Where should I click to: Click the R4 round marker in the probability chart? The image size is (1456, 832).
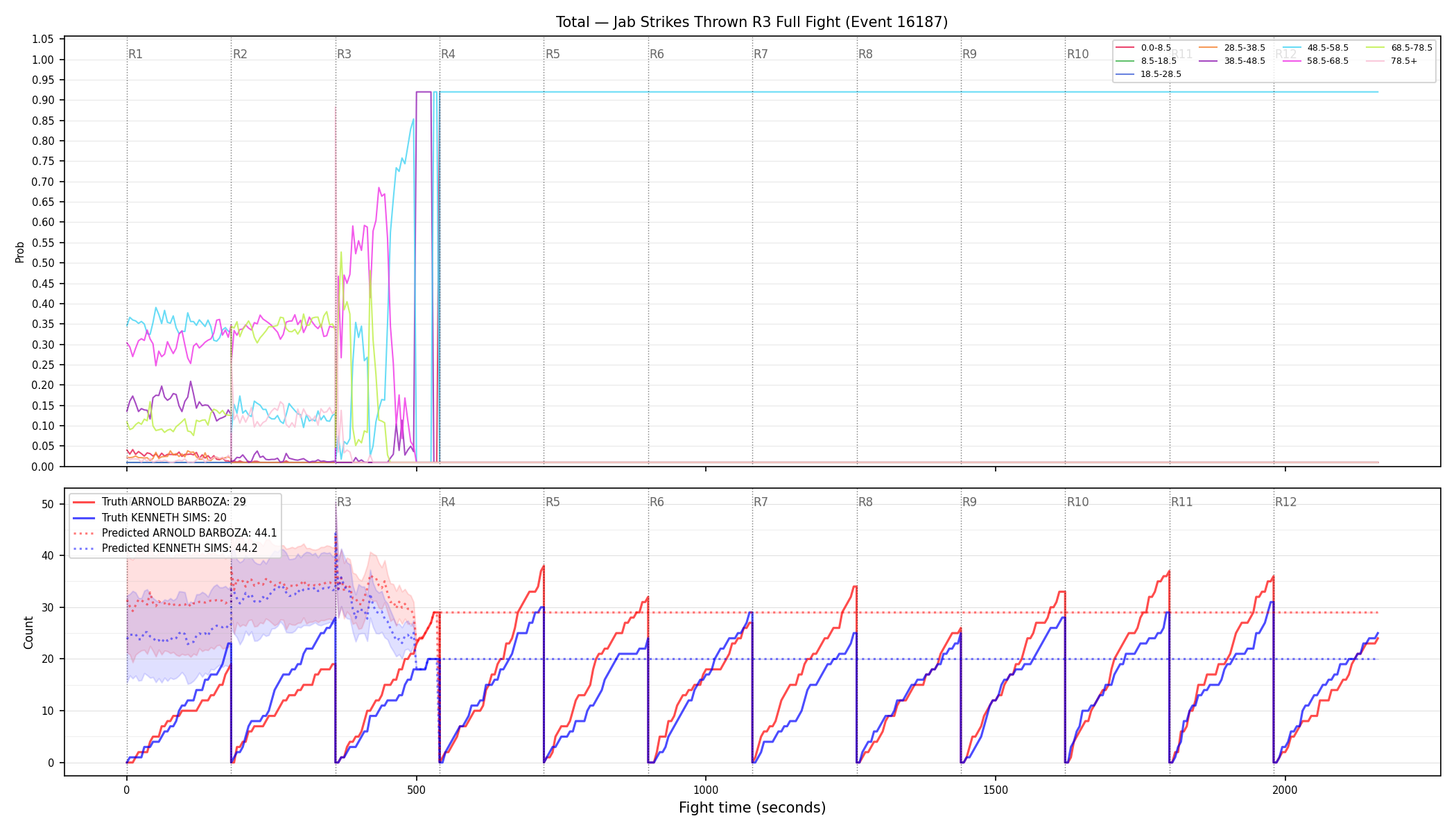[x=448, y=54]
